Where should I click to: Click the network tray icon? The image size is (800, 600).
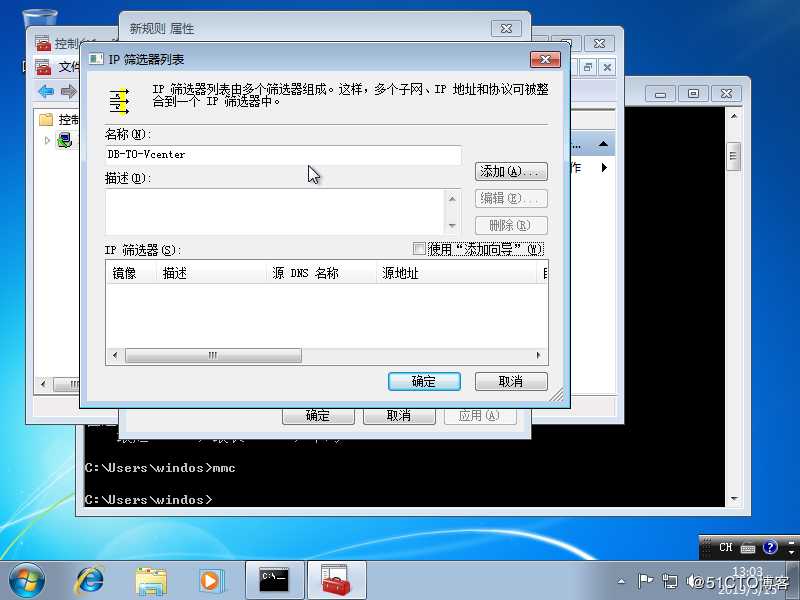click(669, 581)
